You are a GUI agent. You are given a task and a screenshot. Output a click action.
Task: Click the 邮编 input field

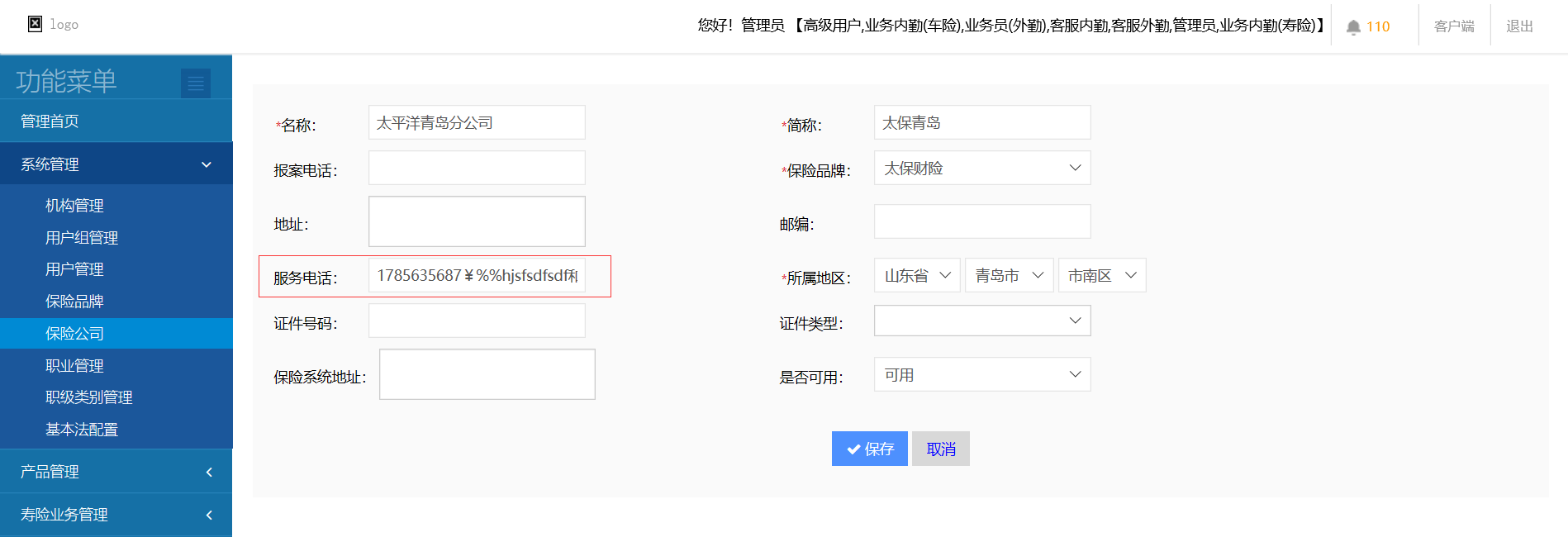[982, 221]
